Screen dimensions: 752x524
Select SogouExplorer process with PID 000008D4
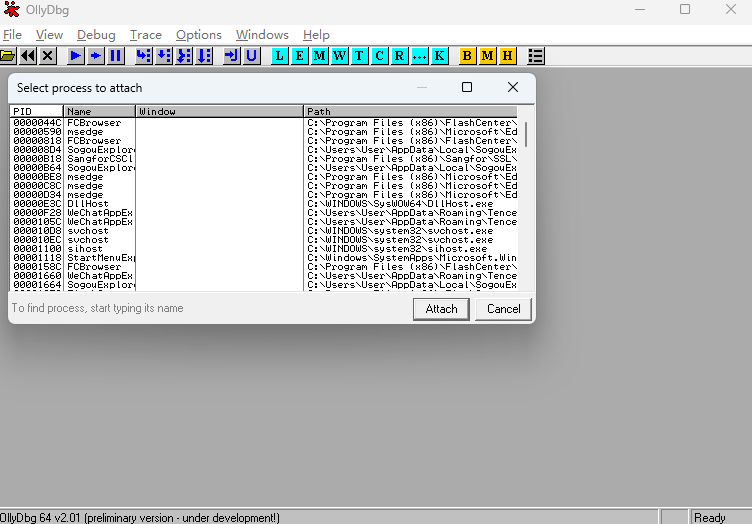point(264,150)
